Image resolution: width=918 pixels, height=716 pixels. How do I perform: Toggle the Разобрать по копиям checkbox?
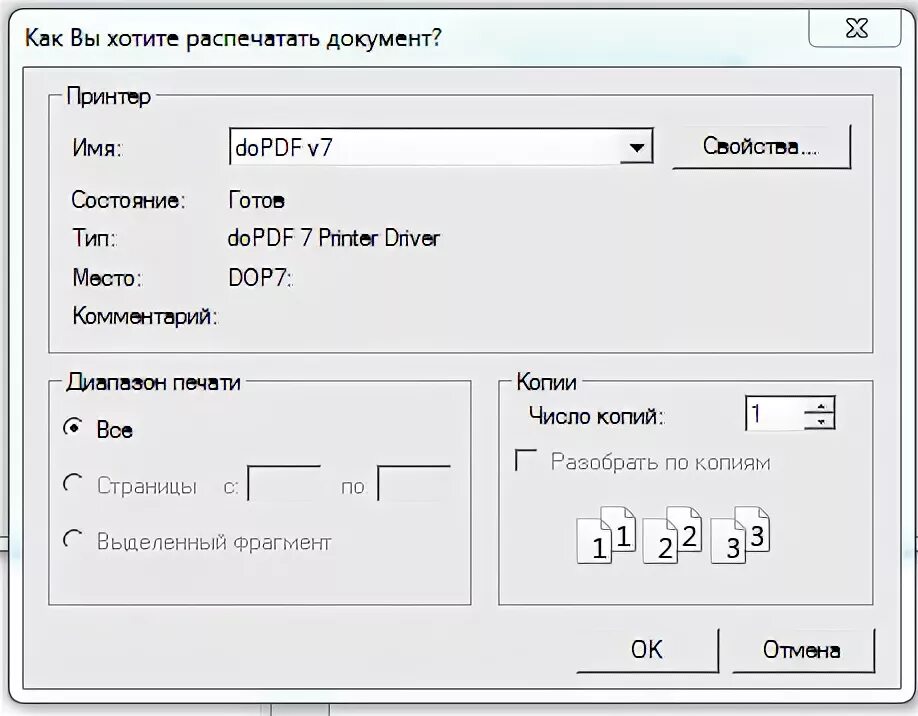tap(526, 460)
